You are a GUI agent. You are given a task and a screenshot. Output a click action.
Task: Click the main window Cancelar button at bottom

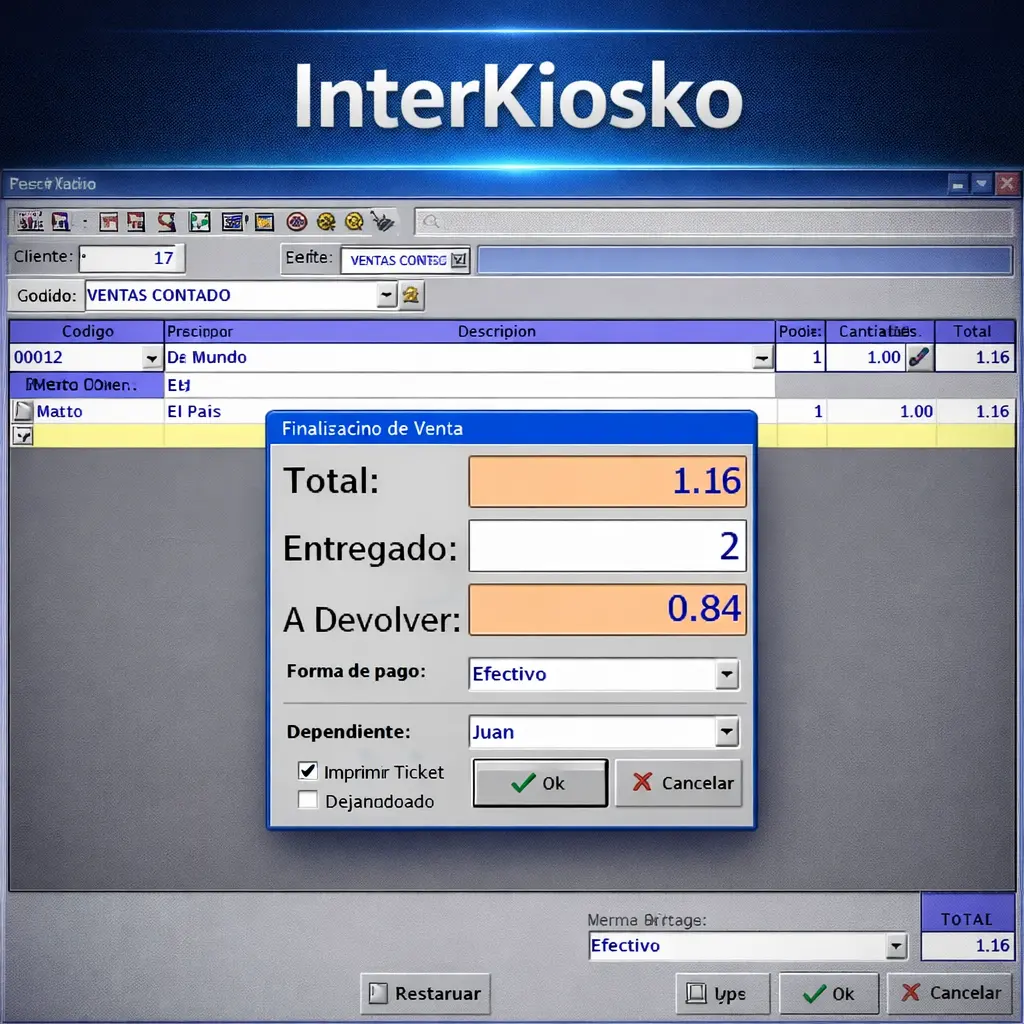click(950, 993)
